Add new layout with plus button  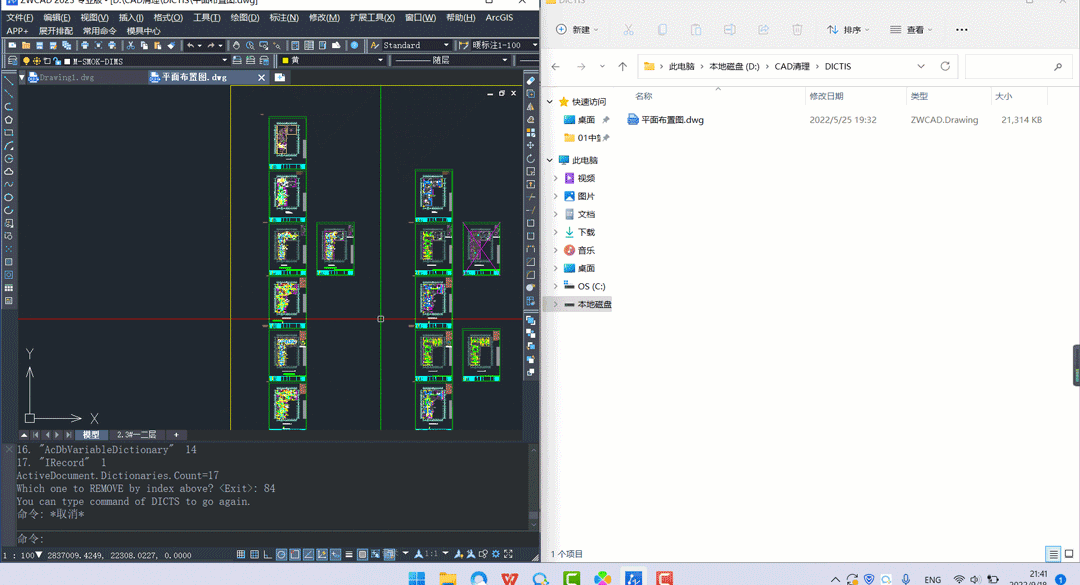176,435
